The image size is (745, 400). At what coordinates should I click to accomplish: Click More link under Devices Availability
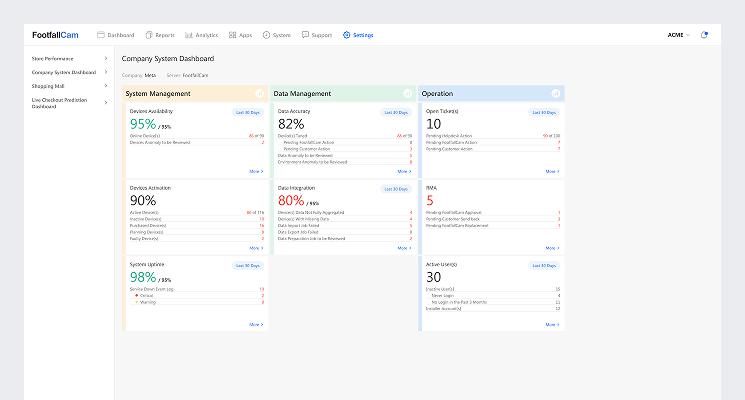click(256, 171)
